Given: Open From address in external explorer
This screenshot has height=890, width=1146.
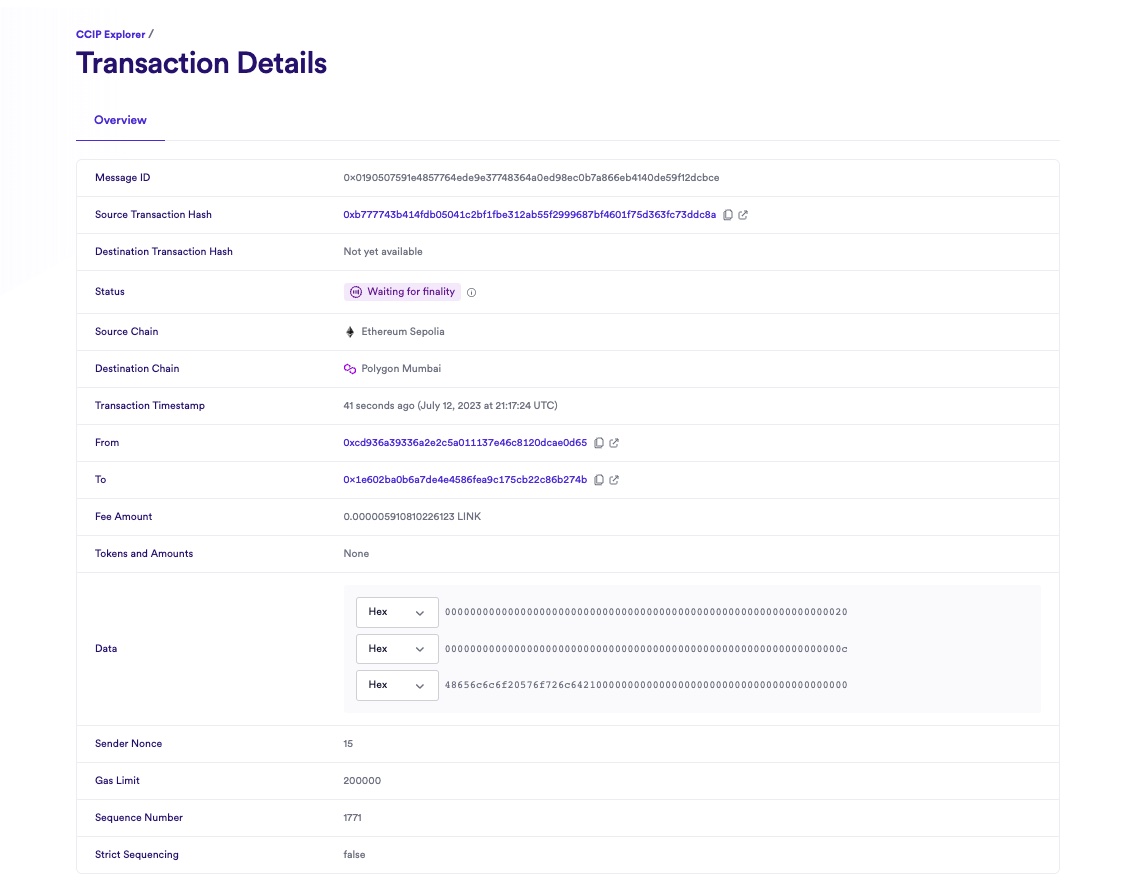Looking at the screenshot, I should click(614, 443).
